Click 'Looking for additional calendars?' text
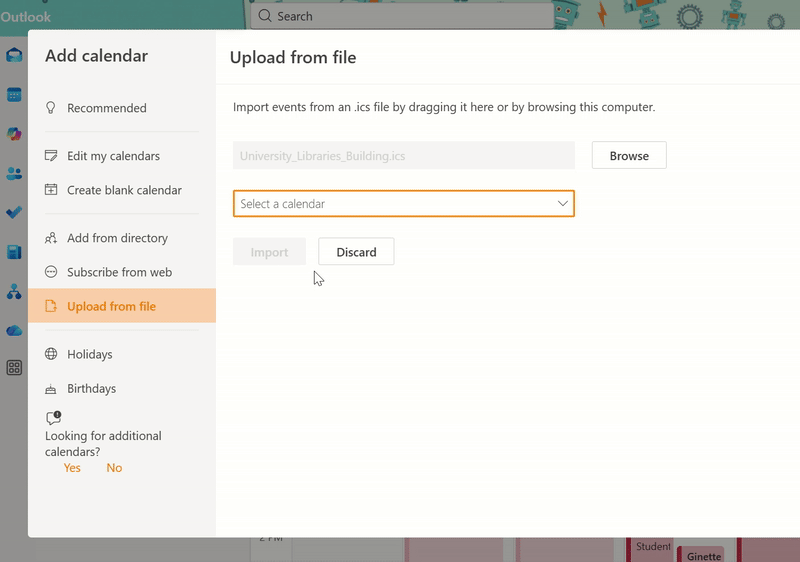 point(103,444)
